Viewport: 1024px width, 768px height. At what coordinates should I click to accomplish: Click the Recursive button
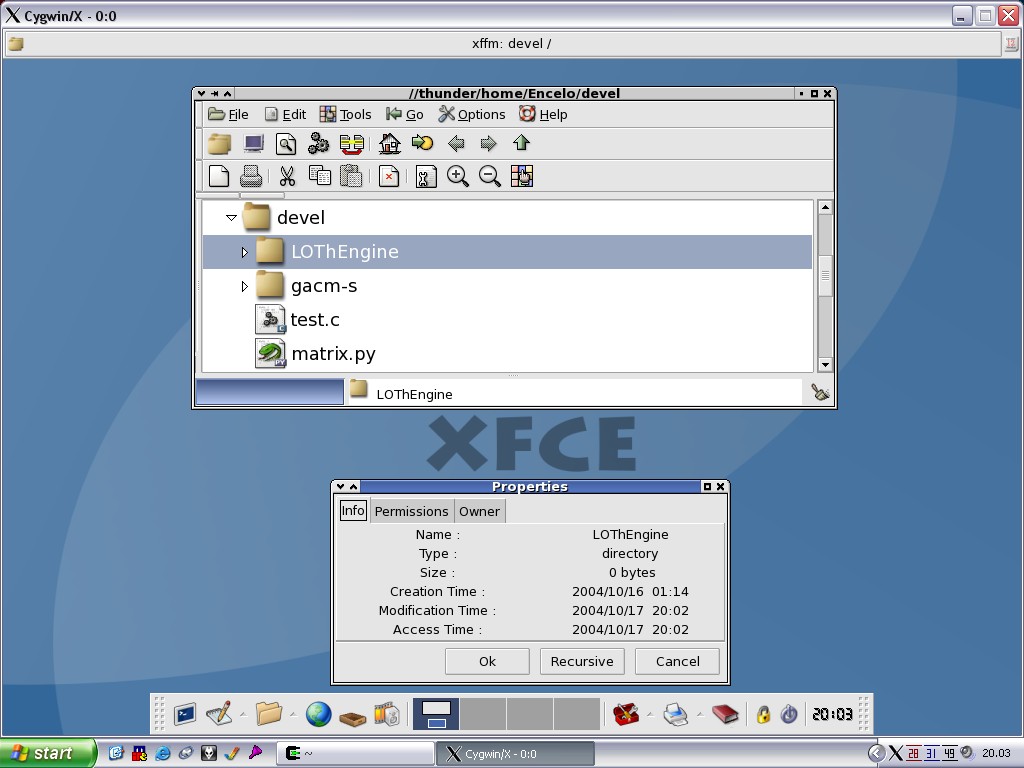582,662
